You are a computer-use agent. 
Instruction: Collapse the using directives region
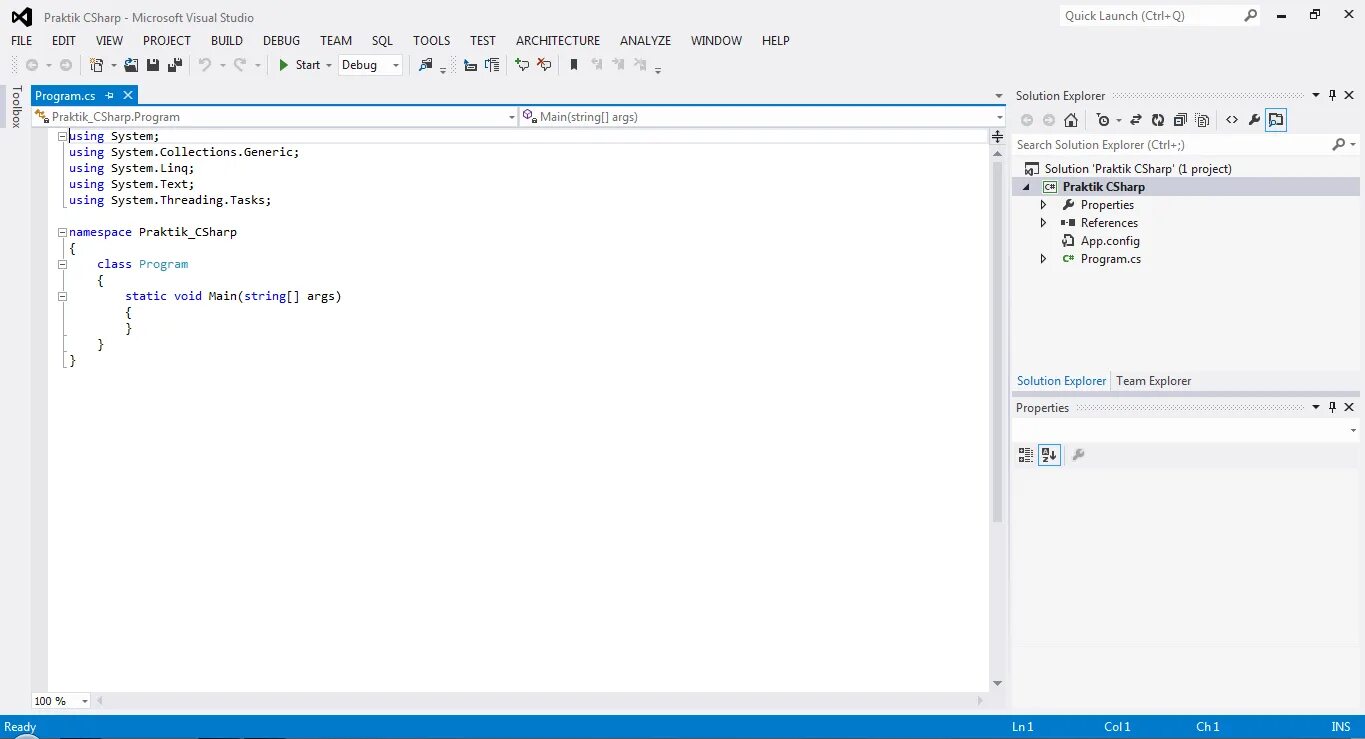(x=62, y=136)
